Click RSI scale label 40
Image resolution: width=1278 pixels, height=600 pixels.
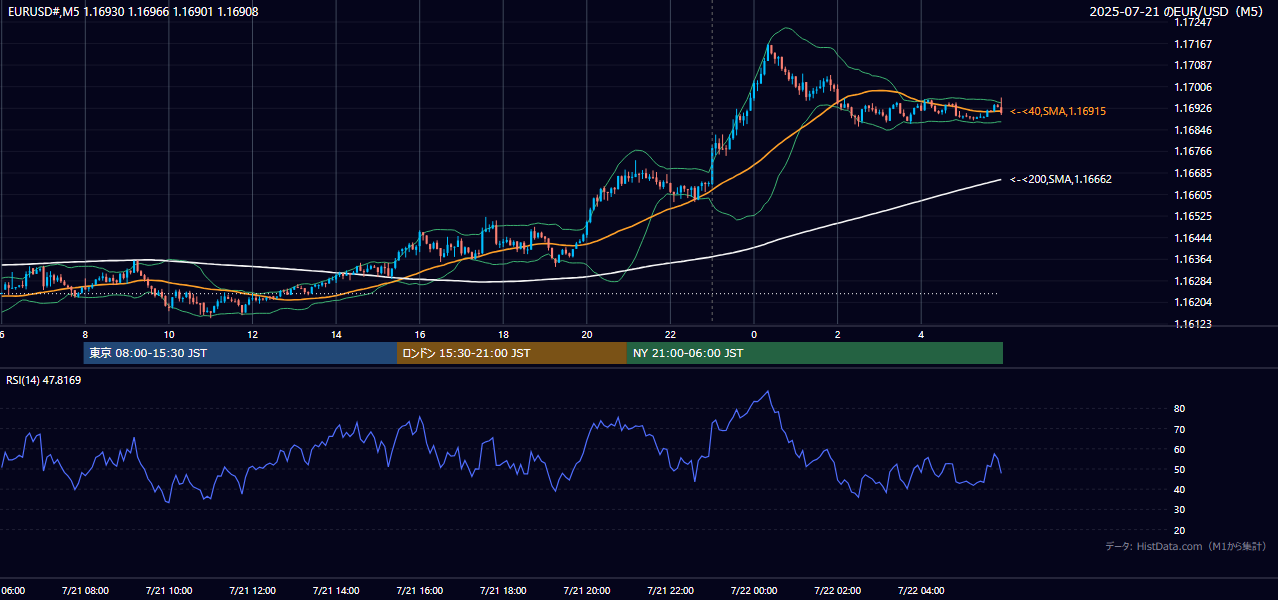[x=1179, y=489]
